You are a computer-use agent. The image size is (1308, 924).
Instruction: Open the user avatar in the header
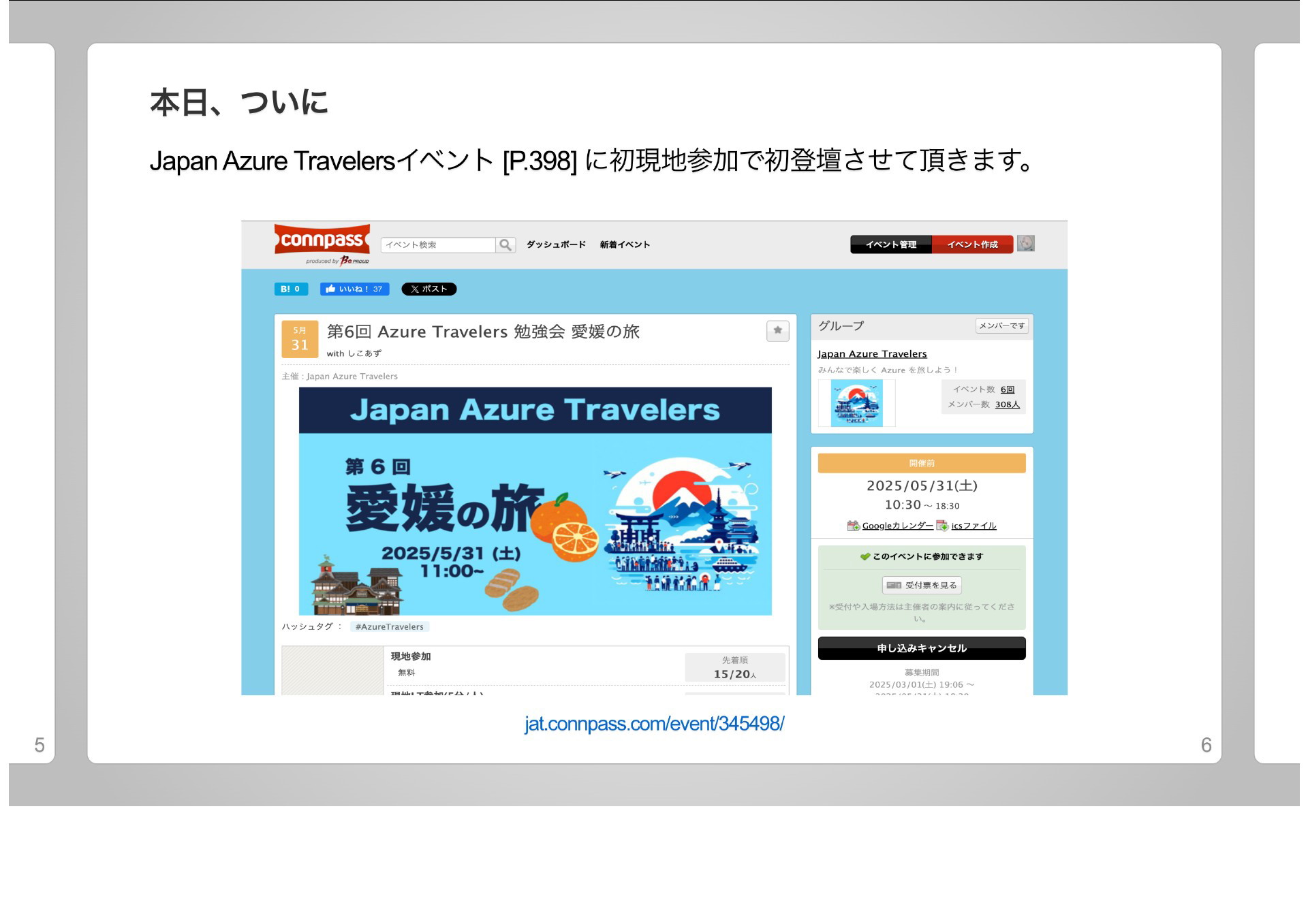1026,243
